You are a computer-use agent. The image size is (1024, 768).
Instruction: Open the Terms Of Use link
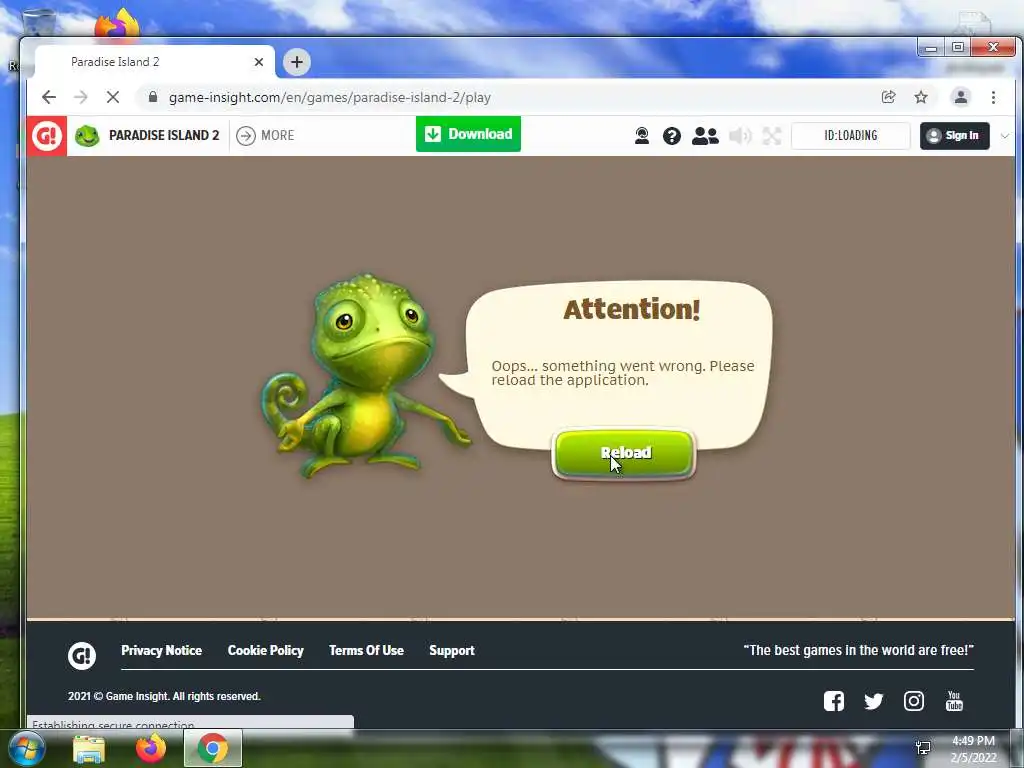click(366, 650)
